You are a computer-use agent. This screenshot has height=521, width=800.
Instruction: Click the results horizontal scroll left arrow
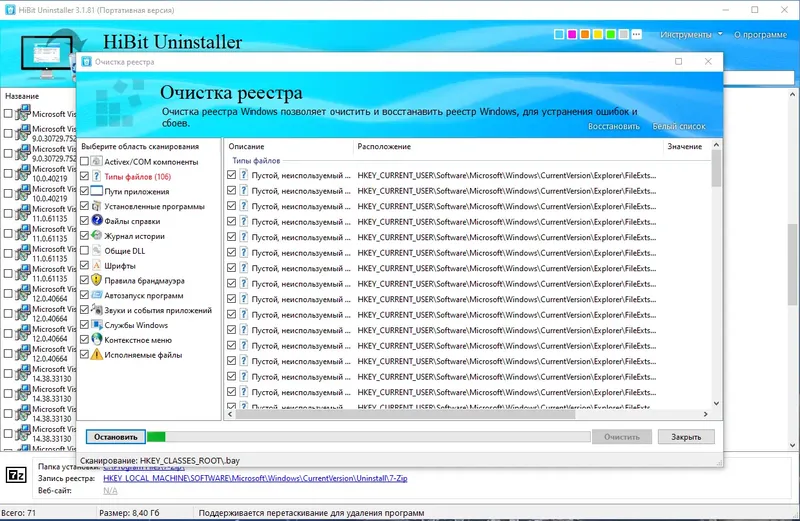coord(230,414)
